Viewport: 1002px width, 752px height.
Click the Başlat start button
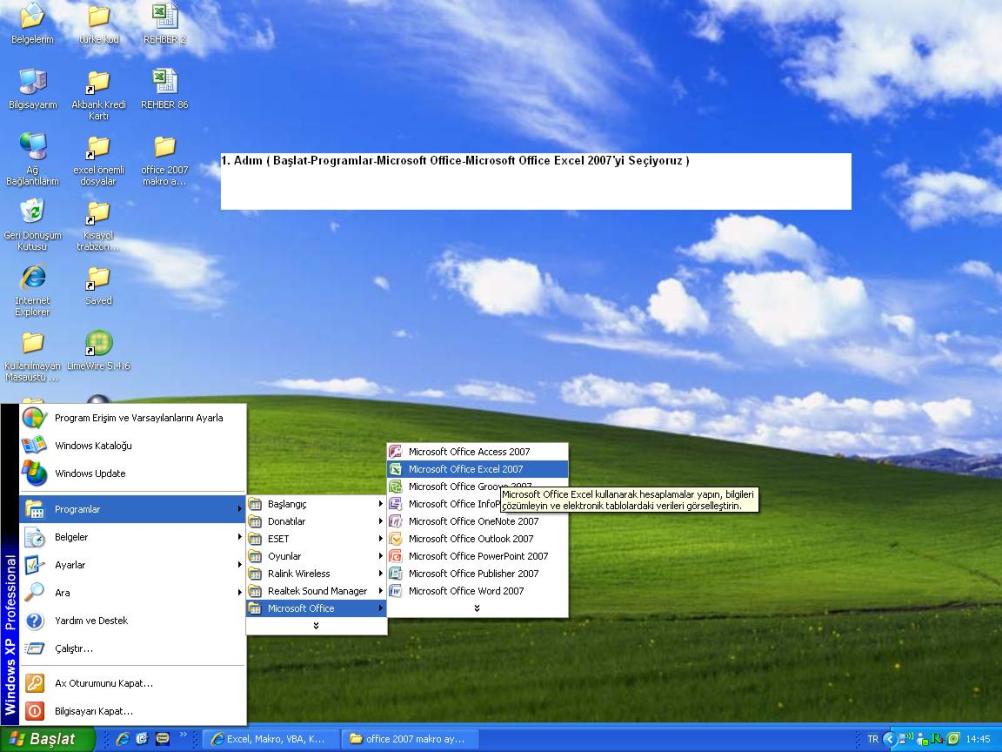pyautogui.click(x=47, y=739)
